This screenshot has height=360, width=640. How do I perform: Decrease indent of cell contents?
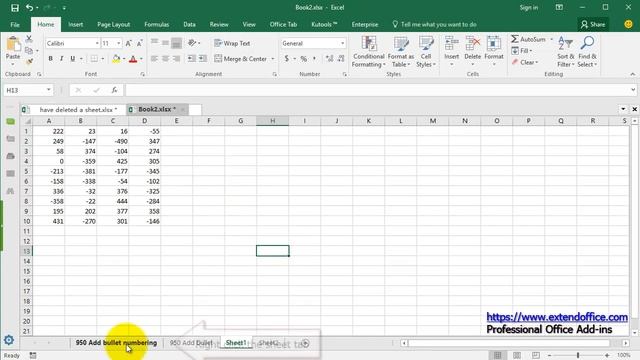click(x=191, y=59)
